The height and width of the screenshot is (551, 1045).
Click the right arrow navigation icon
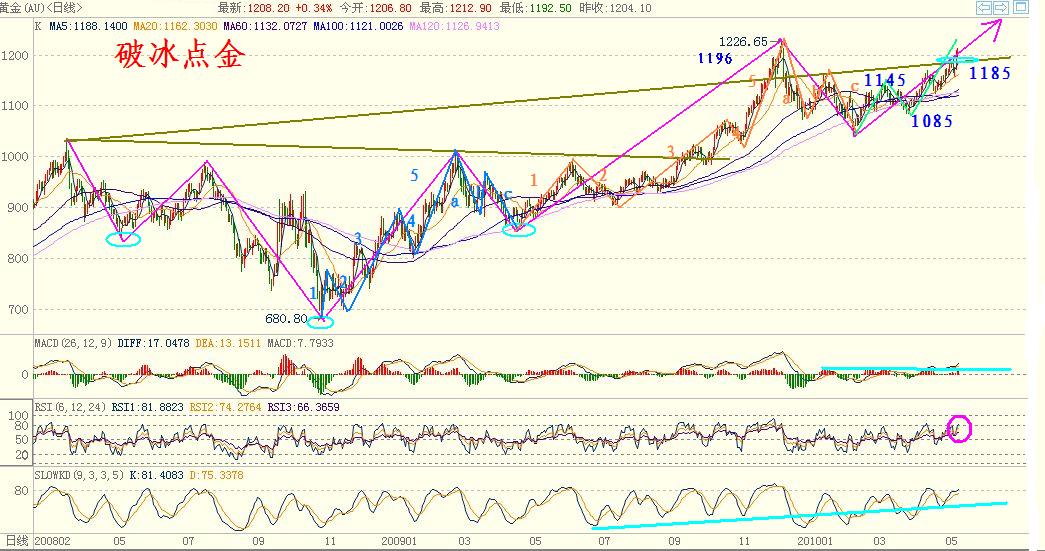pos(1001,7)
